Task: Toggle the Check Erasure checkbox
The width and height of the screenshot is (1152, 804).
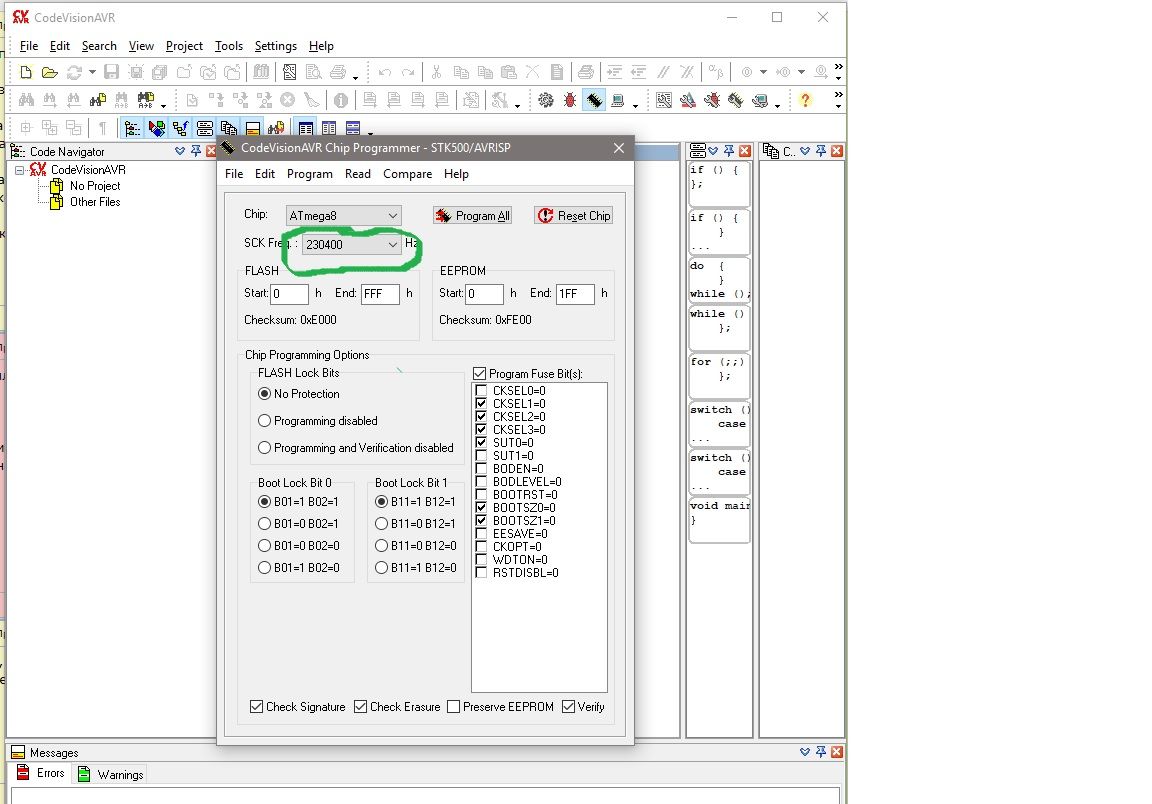Action: 361,706
